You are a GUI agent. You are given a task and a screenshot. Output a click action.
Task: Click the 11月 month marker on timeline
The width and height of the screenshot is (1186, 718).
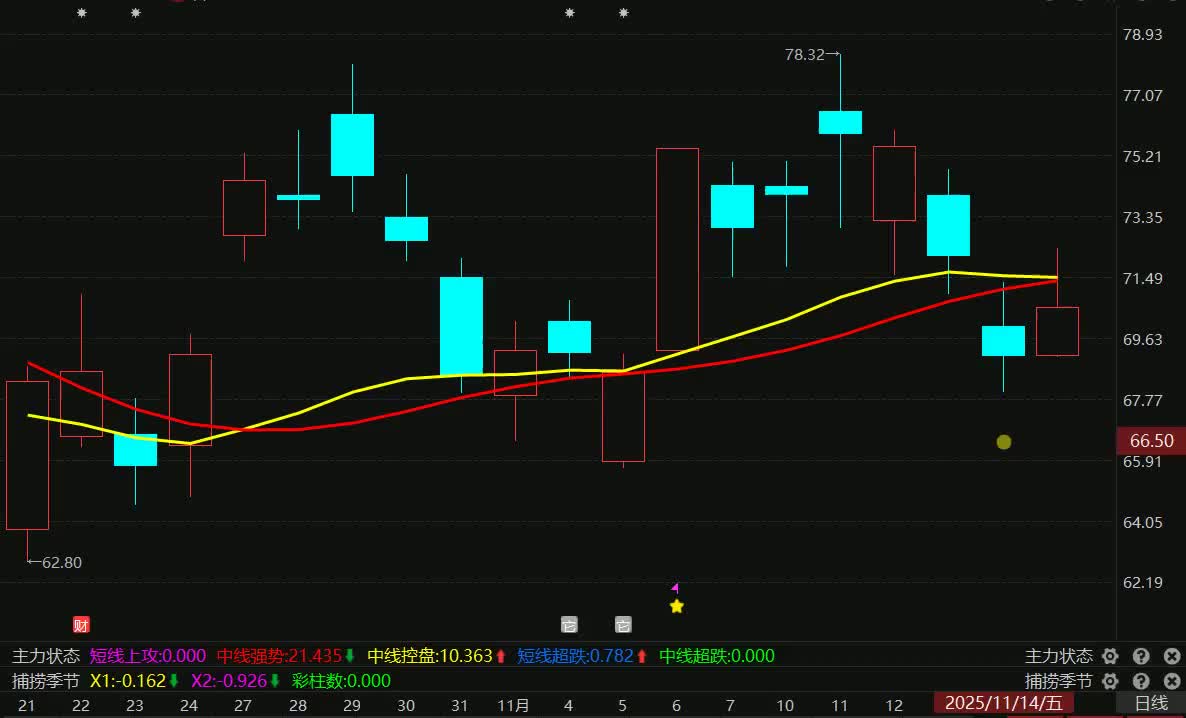click(x=514, y=705)
